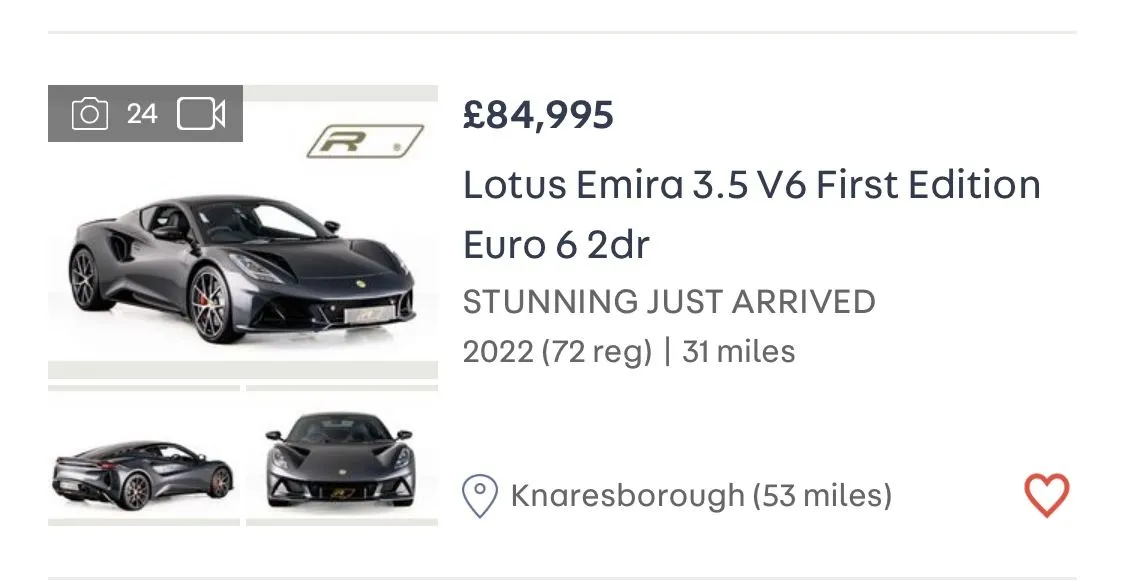Click the dealer R logo on main photo
1125x588 pixels.
pos(363,142)
